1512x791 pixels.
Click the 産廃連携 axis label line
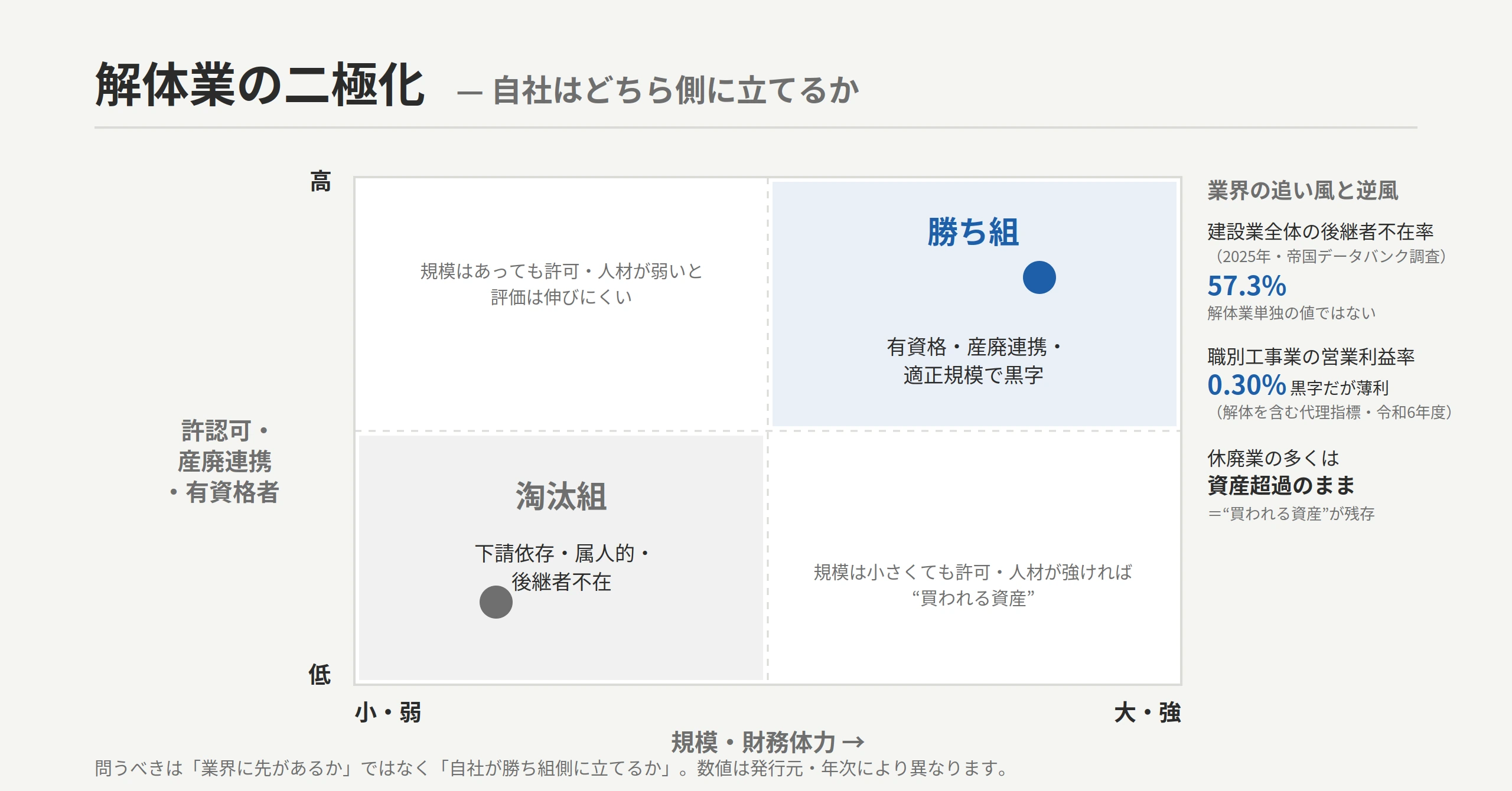(x=224, y=462)
